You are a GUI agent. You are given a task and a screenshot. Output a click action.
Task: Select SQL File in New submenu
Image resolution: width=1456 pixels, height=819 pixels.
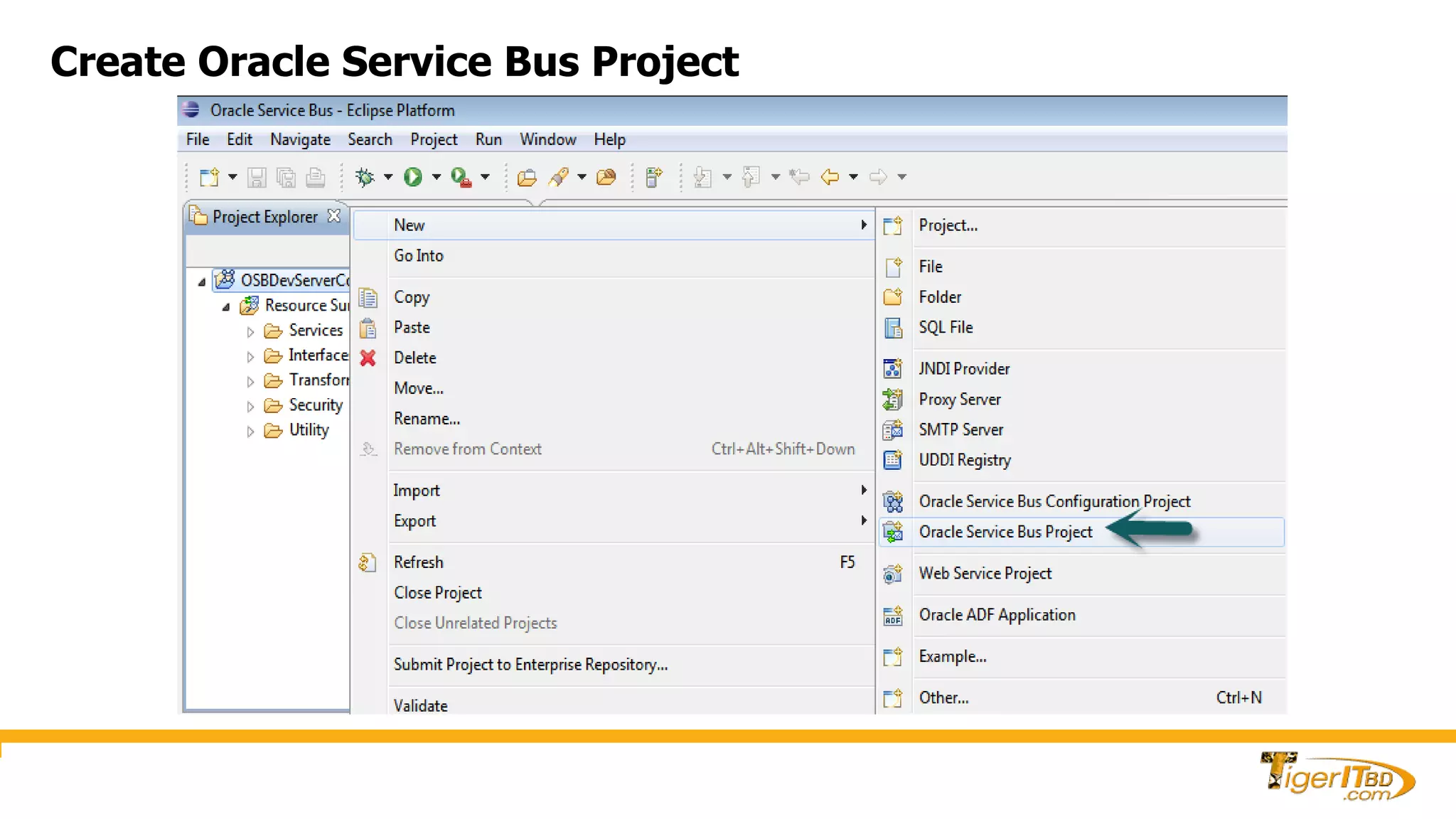[1081, 328]
